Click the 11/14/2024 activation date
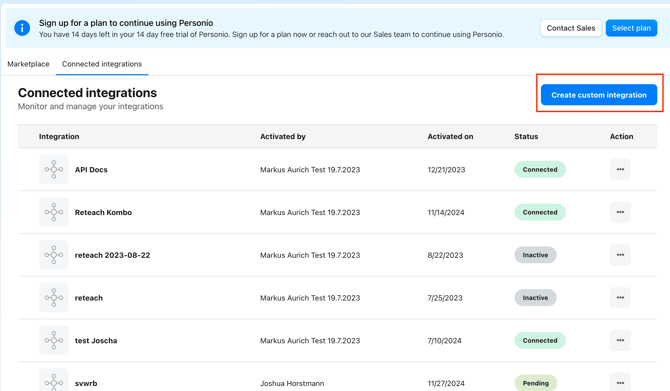The height and width of the screenshot is (391, 670). [x=446, y=212]
